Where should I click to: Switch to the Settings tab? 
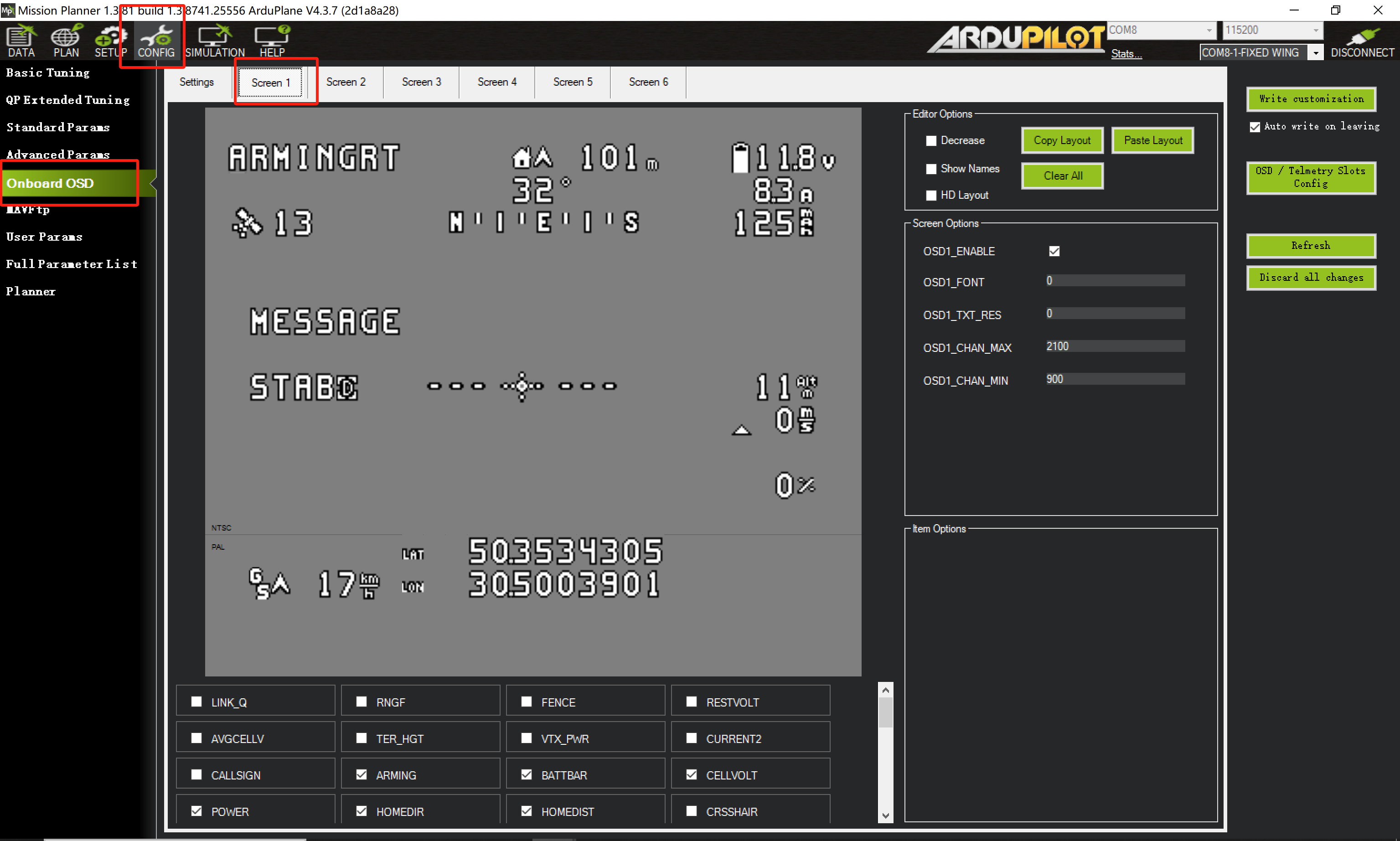[196, 82]
